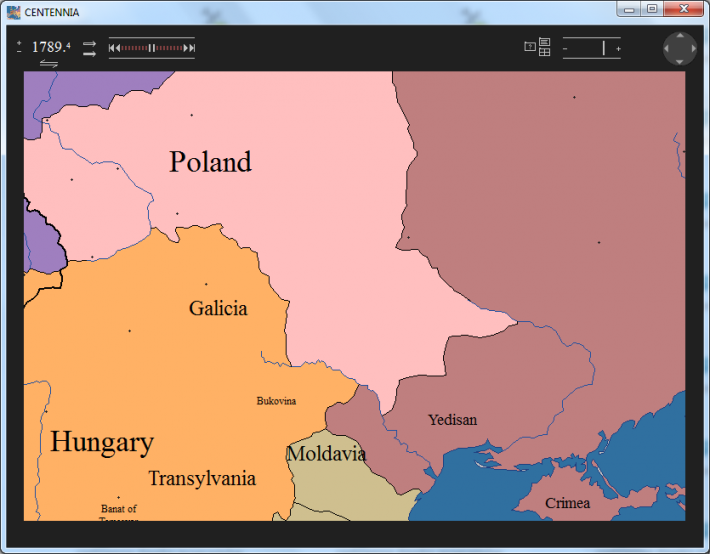Pause the timeline playback

click(152, 48)
